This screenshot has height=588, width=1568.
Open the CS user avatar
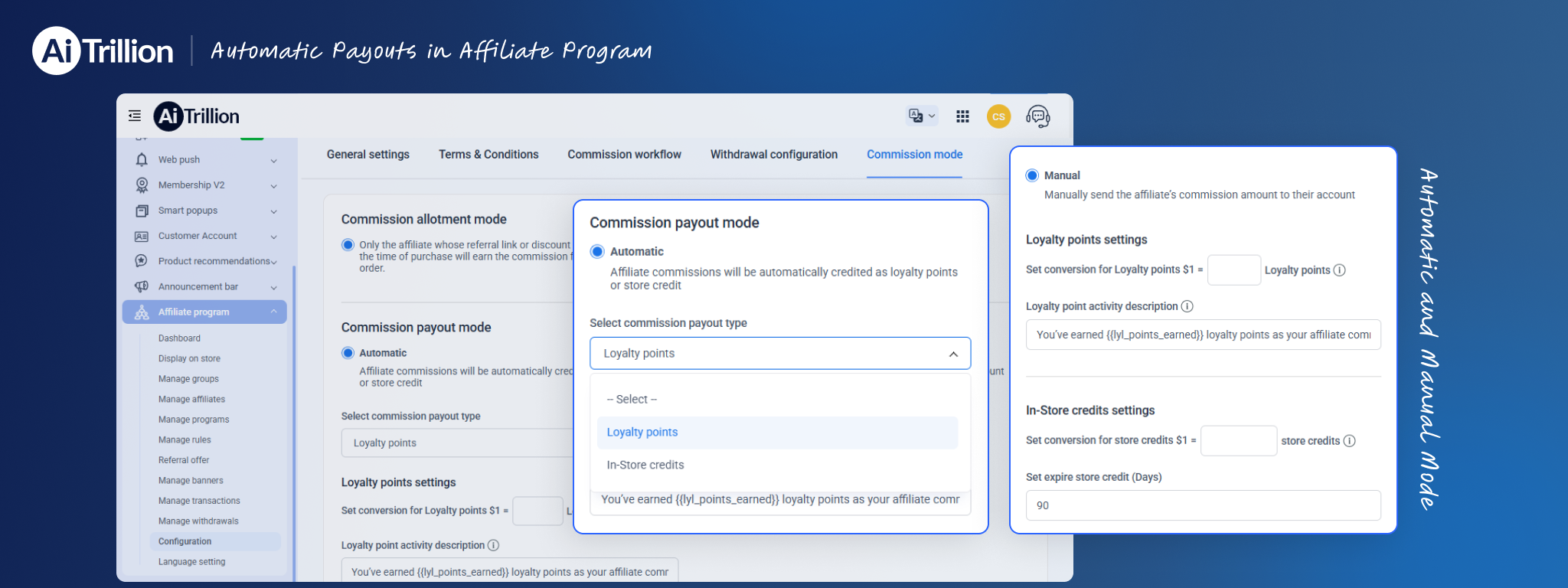click(x=998, y=116)
